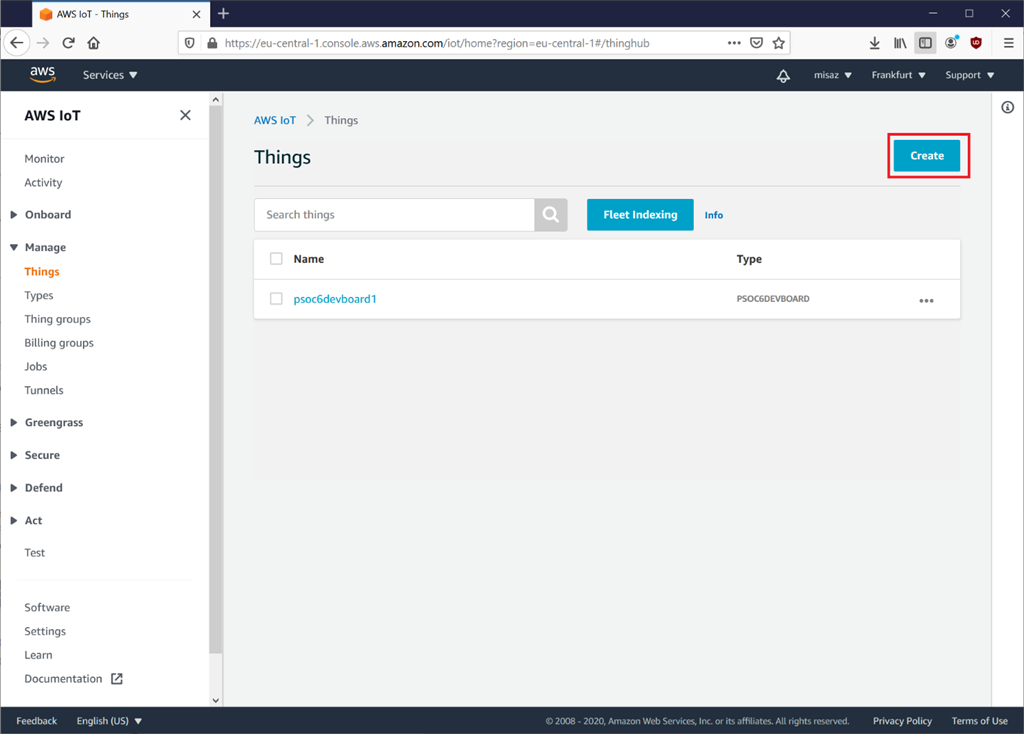This screenshot has height=734, width=1024.
Task: Open the Firefox hamburger menu
Action: pyautogui.click(x=1008, y=43)
